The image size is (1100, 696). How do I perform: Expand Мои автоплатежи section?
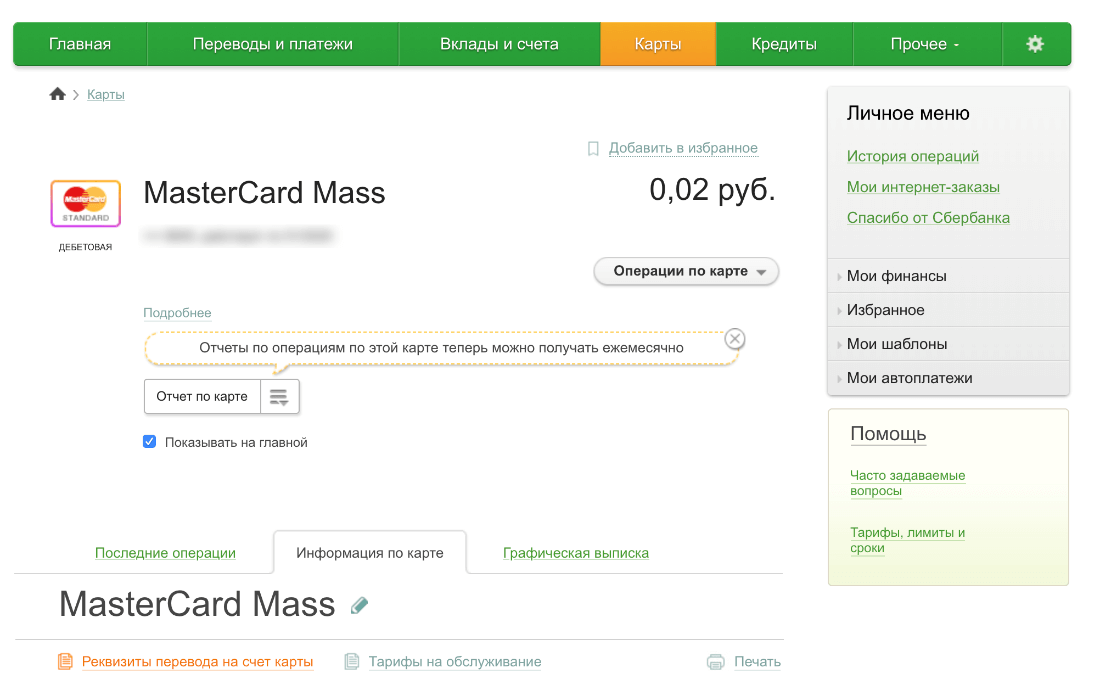[948, 378]
